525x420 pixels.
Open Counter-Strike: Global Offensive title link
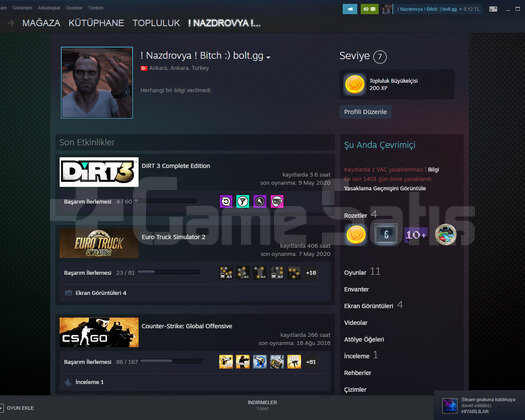(187, 326)
